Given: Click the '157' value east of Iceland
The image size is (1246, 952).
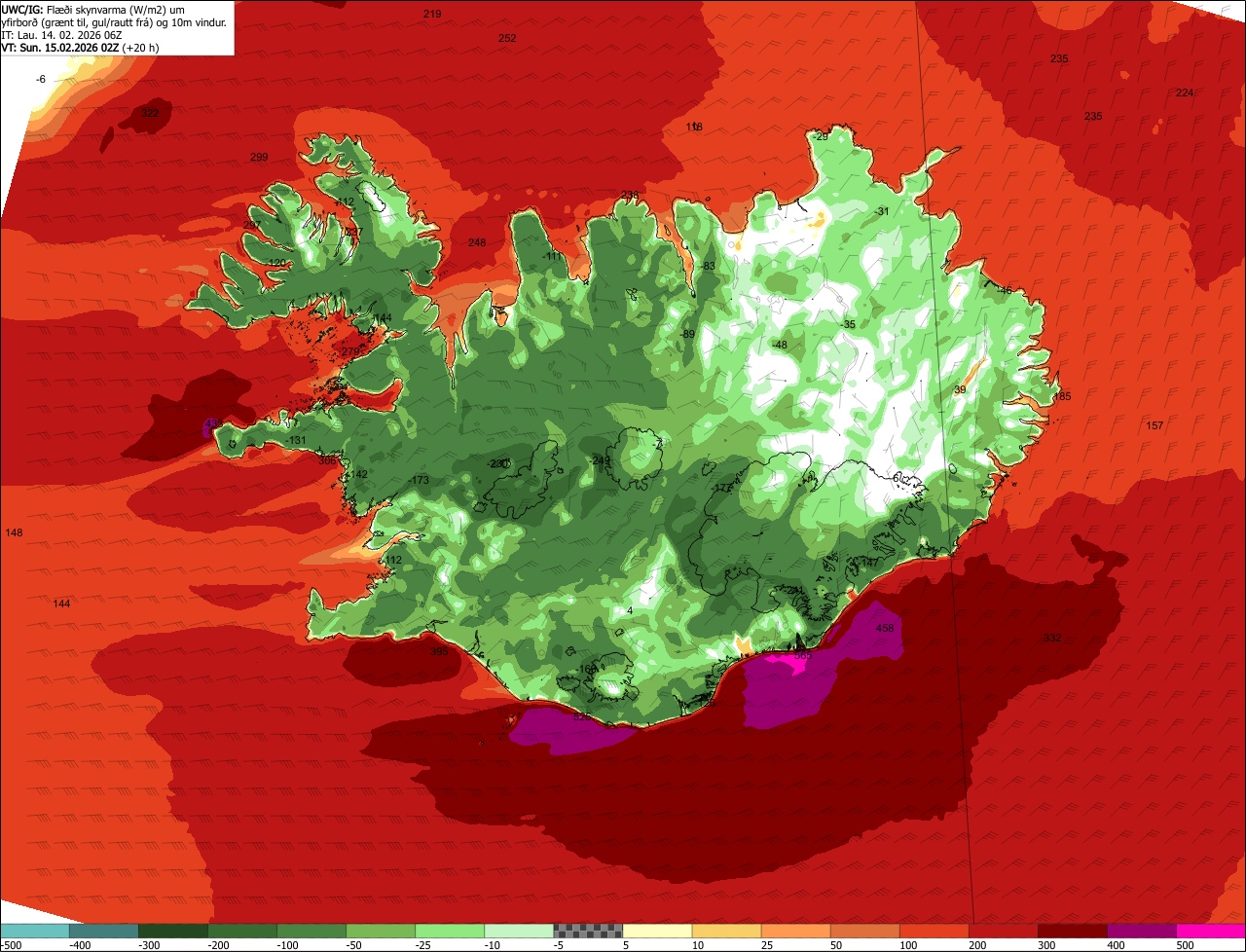Looking at the screenshot, I should coord(1154,426).
